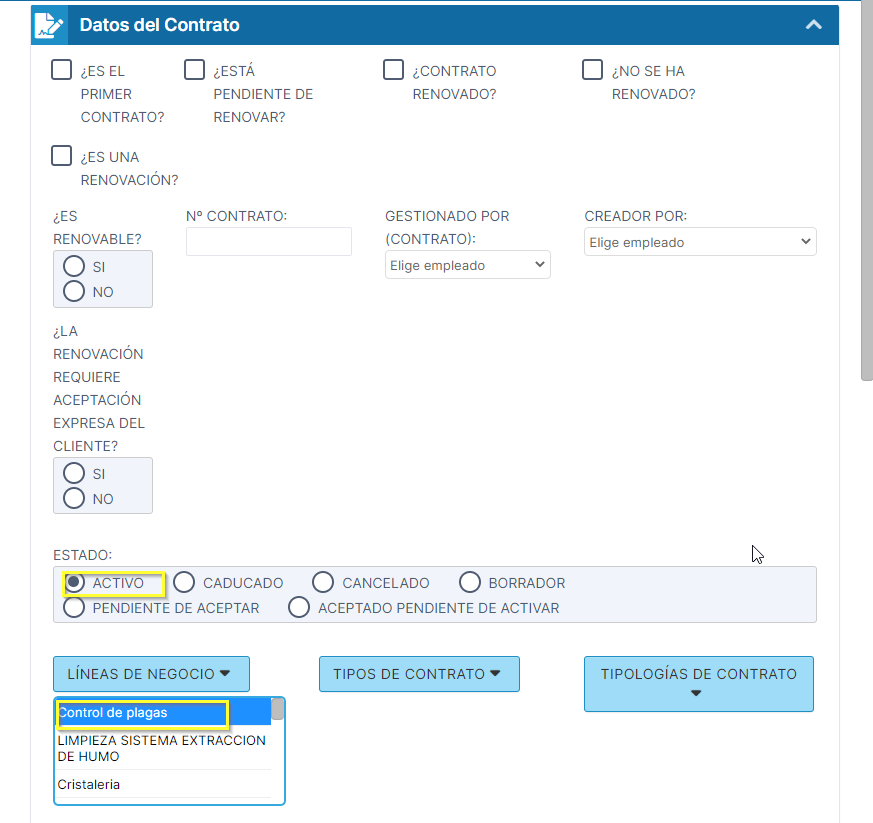Check the ¿No se ha renovado? box
The width and height of the screenshot is (873, 823).
[x=593, y=70]
